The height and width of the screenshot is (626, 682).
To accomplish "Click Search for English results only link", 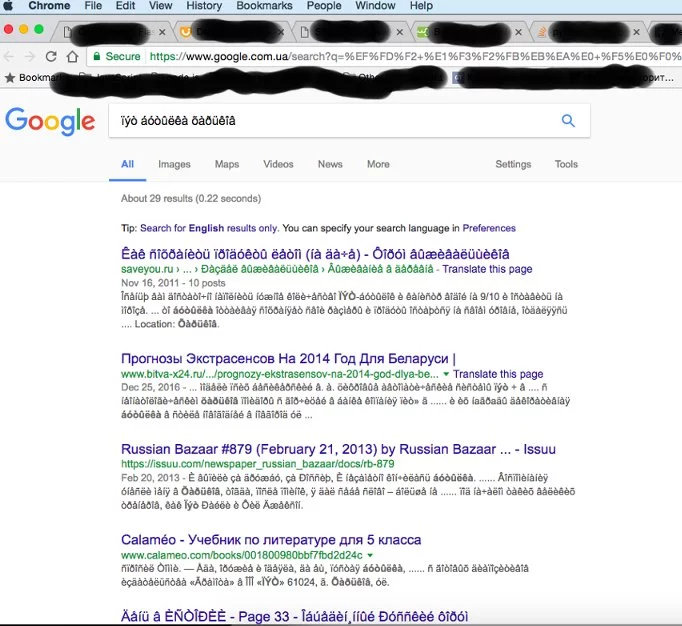I will tap(209, 228).
